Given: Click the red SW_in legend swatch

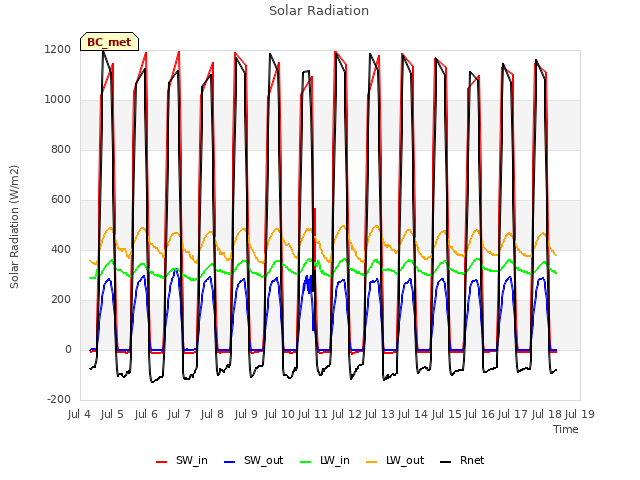Looking at the screenshot, I should (x=162, y=462).
